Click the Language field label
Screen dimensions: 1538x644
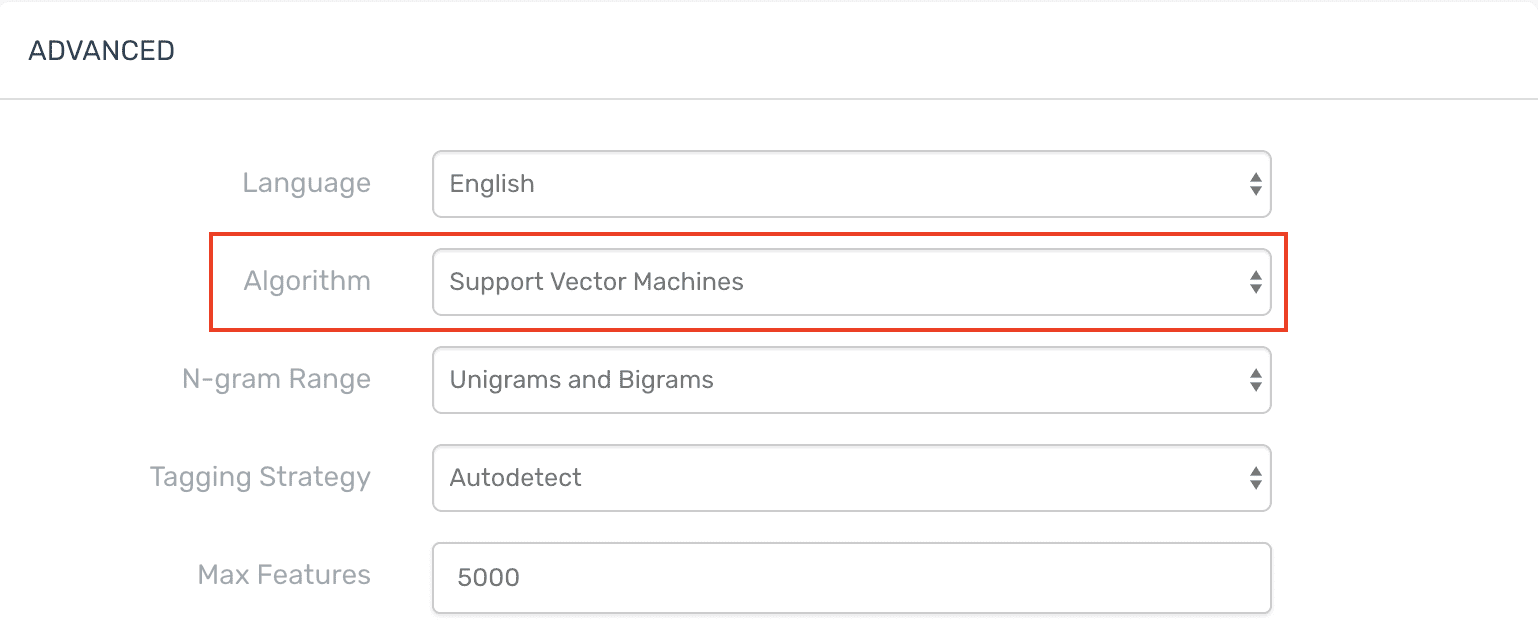[x=306, y=184]
